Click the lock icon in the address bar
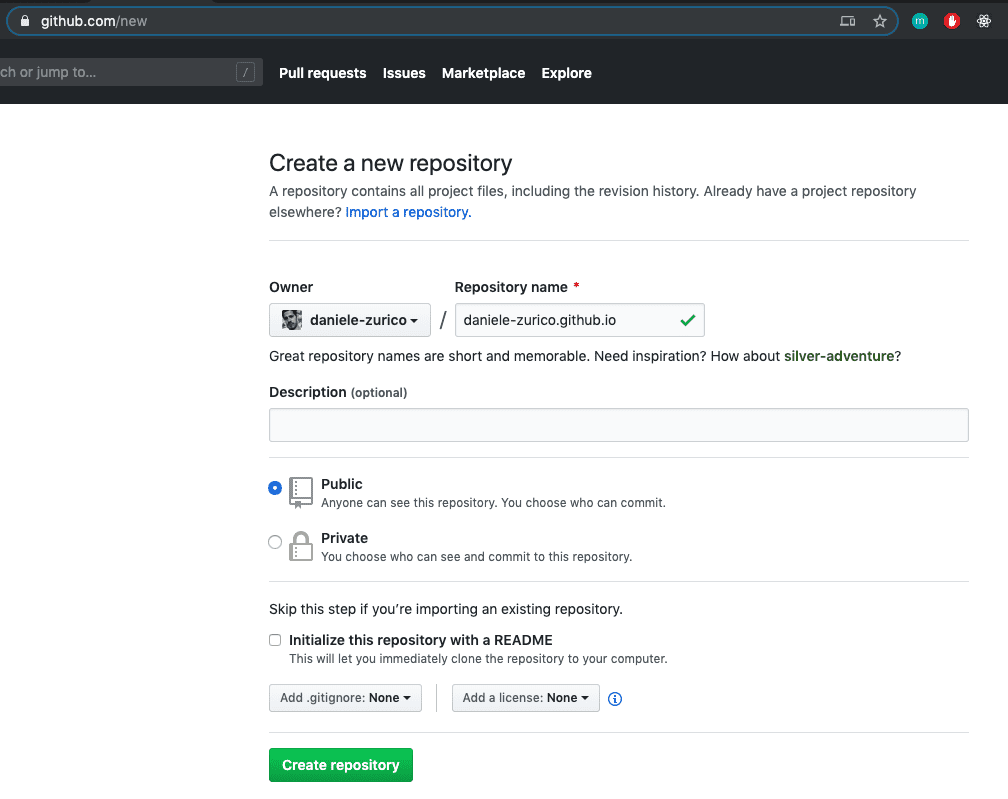 (x=24, y=21)
